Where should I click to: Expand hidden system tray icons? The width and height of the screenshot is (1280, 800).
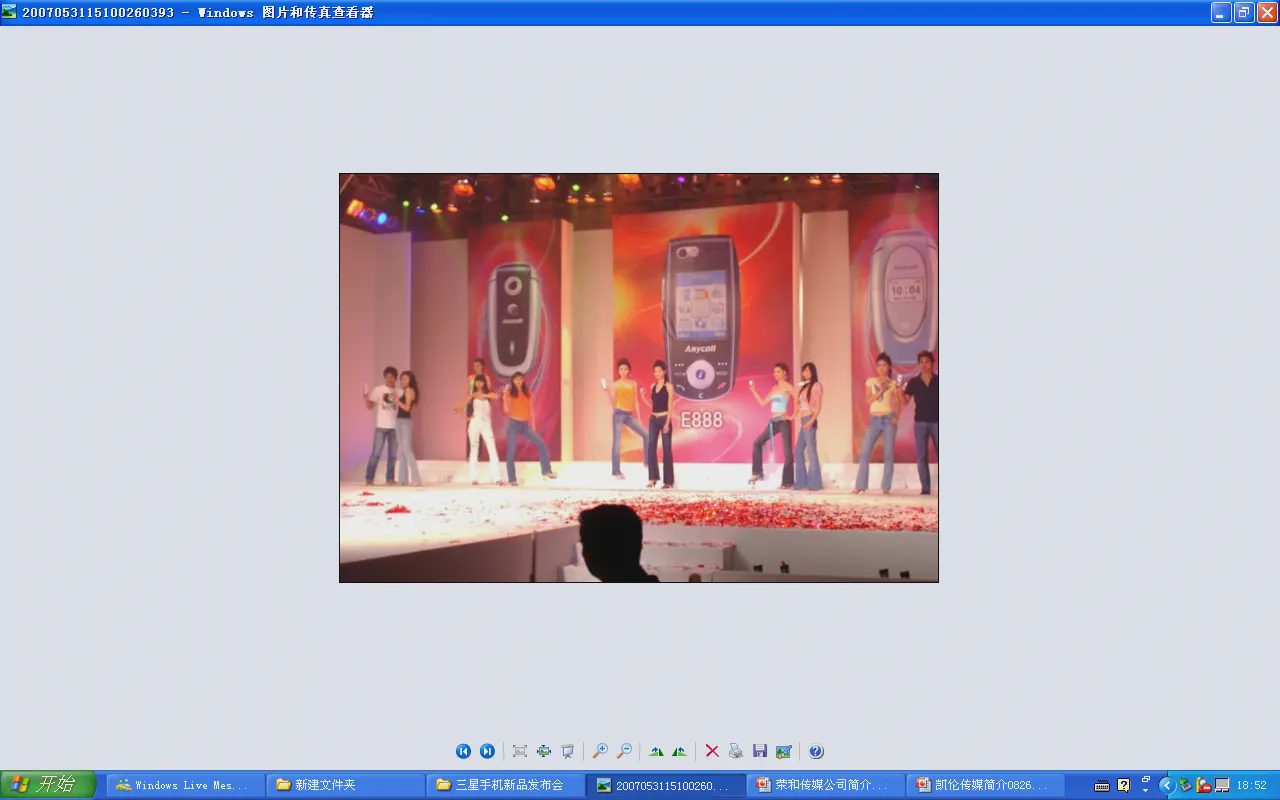pos(1166,785)
